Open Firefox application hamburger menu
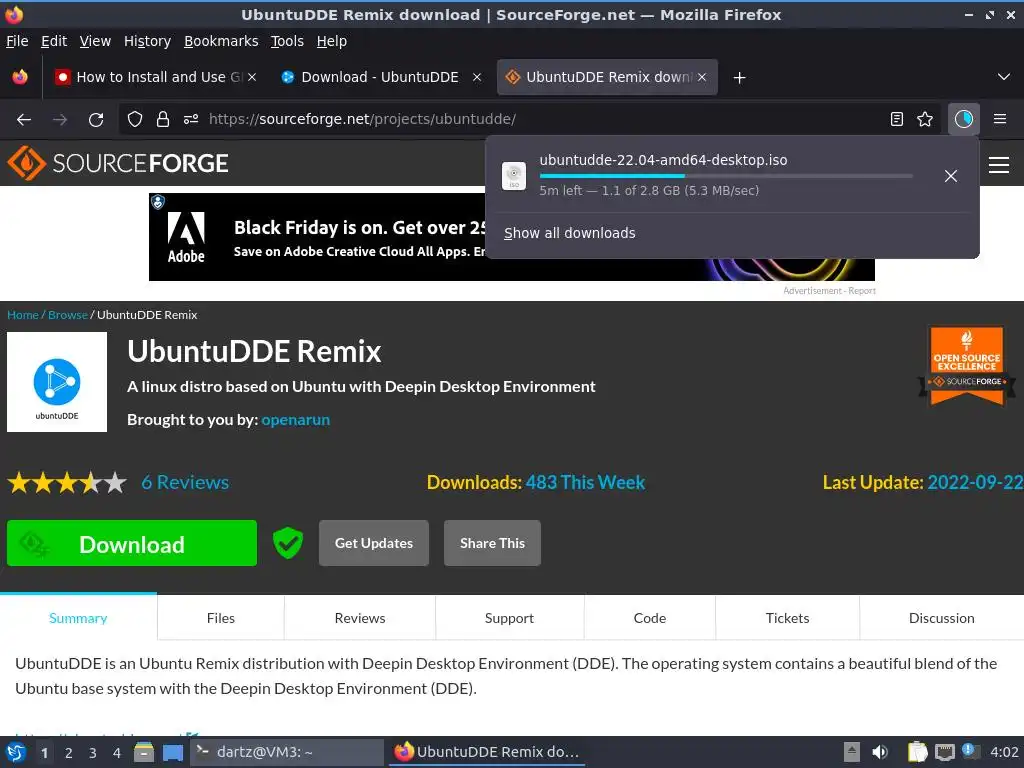The image size is (1024, 768). tap(1000, 119)
